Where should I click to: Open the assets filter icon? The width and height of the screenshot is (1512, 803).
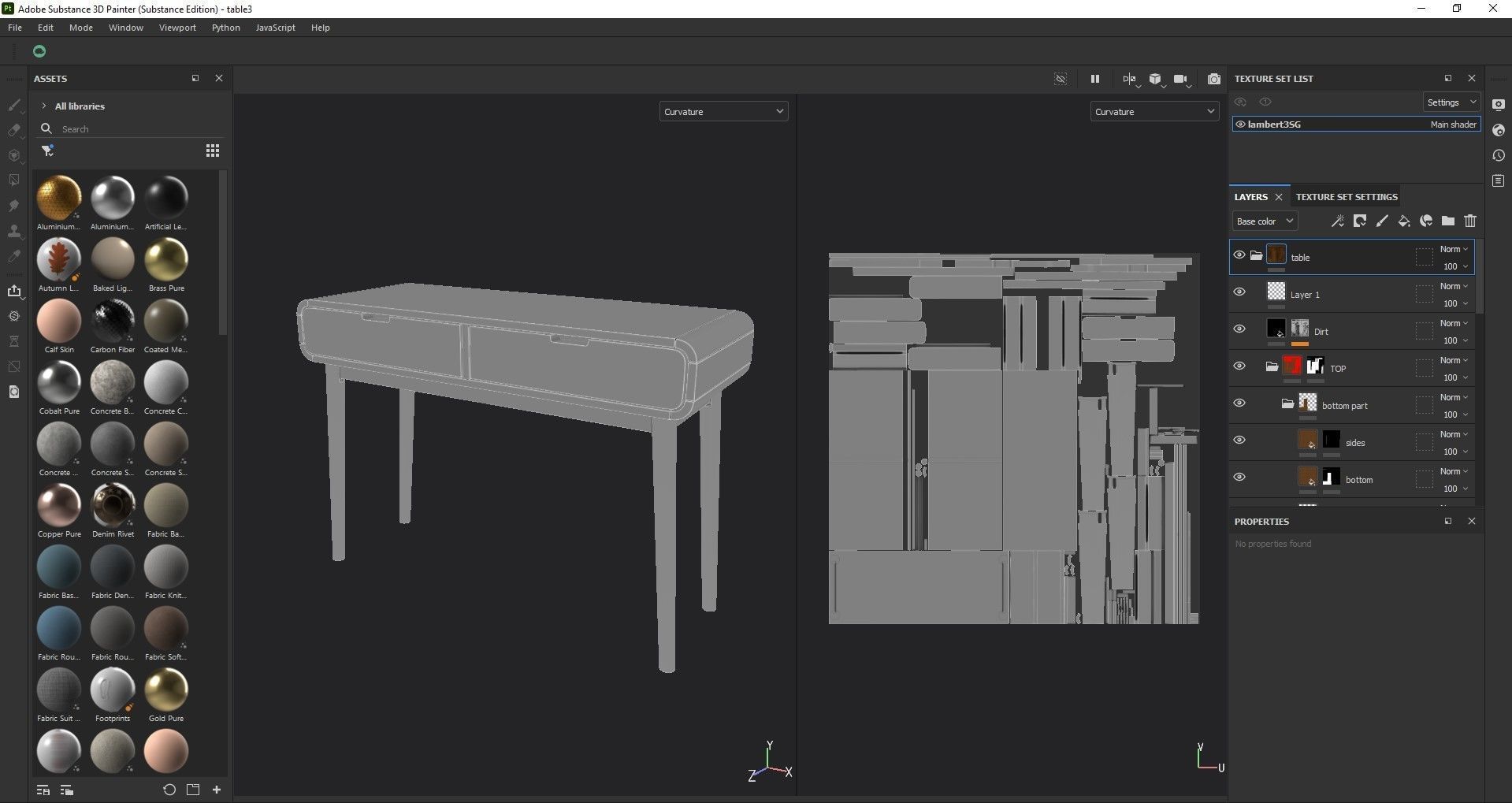pos(47,151)
